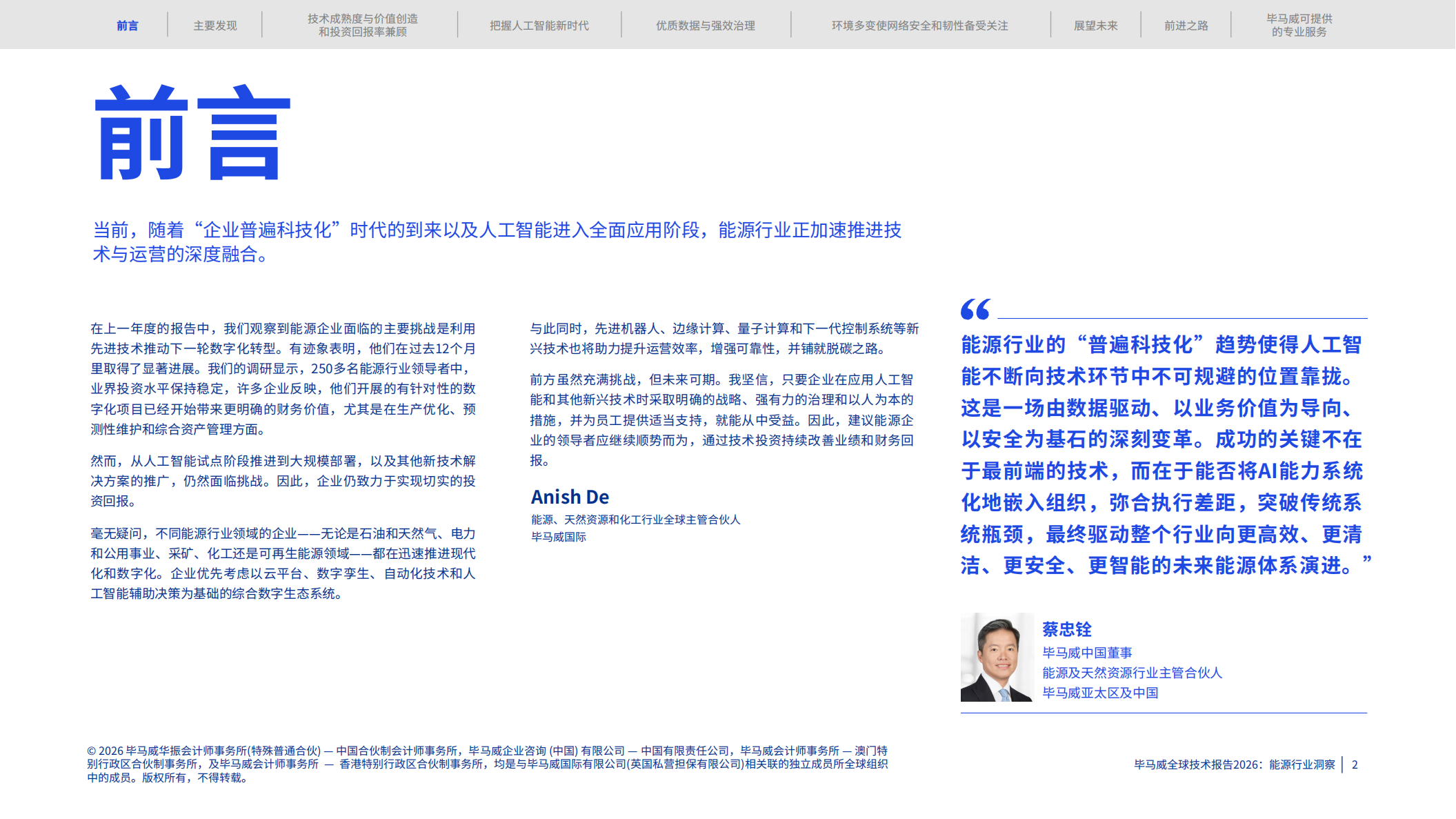Jump to the 展望未来 tab
Screen dimensions: 1456x819
coord(1095,26)
